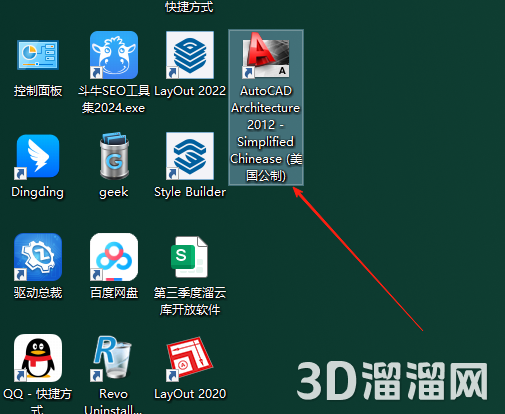Click the 斗牛SEO工具集2024.exe label
Image resolution: width=505 pixels, height=414 pixels.
(x=114, y=99)
